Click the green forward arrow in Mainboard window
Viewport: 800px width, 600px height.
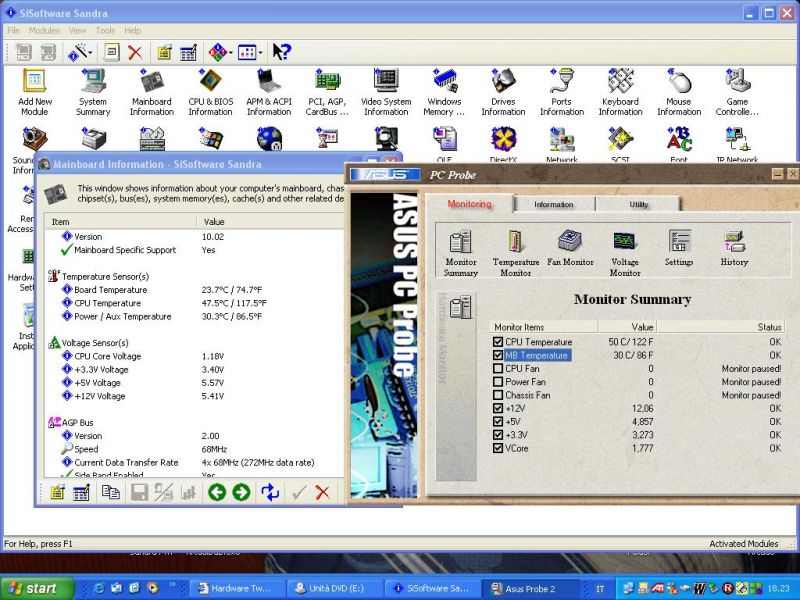[241, 492]
